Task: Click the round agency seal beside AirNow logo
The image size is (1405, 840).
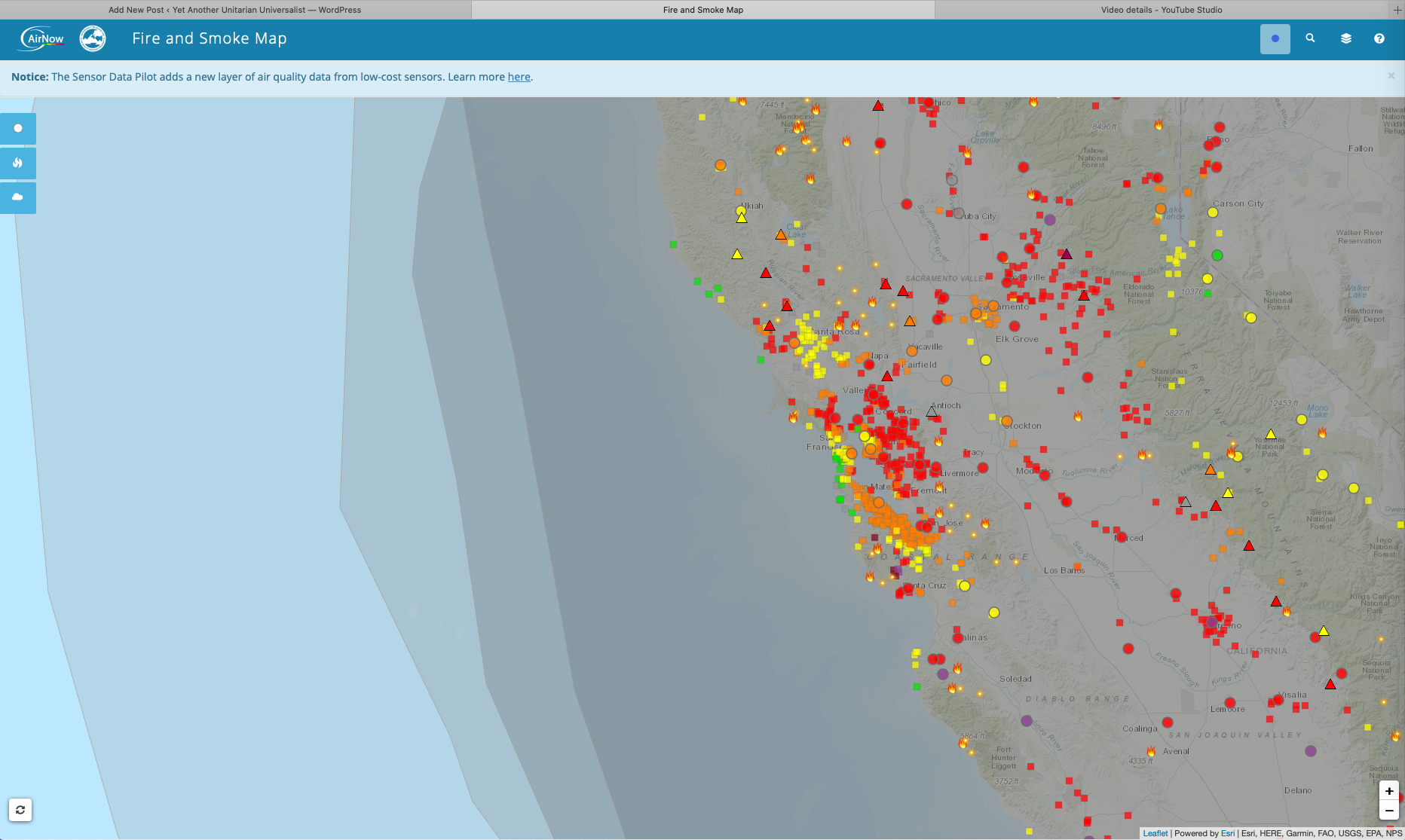Action: tap(93, 38)
